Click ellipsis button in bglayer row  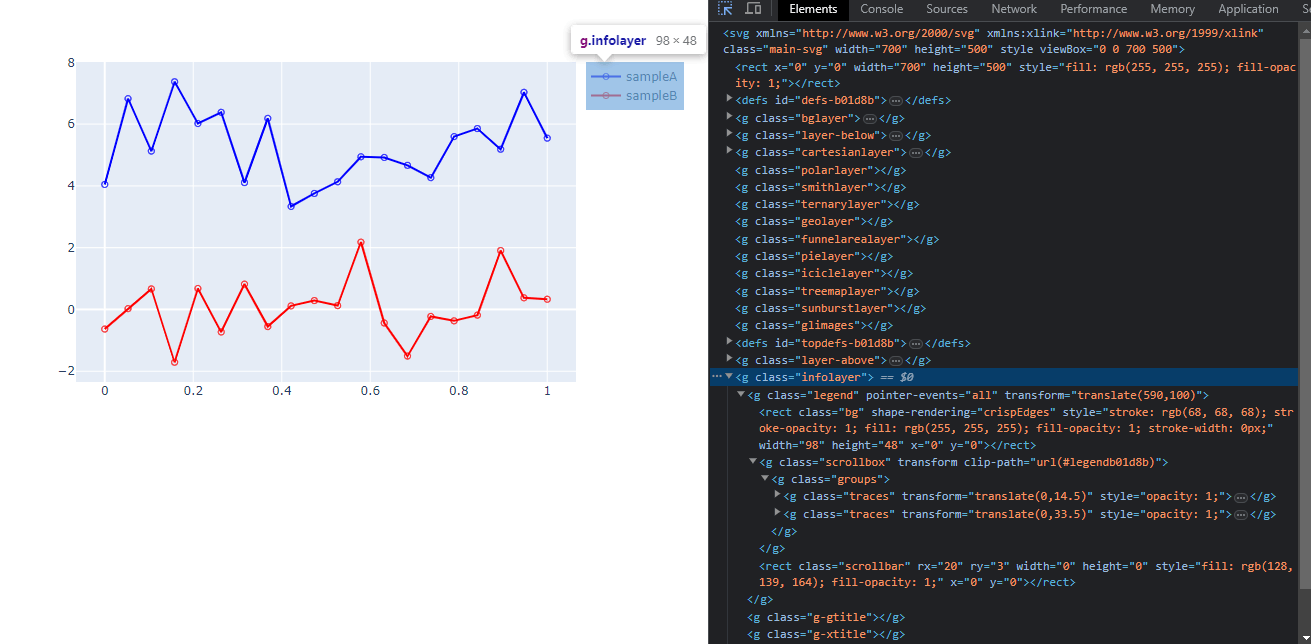point(868,118)
